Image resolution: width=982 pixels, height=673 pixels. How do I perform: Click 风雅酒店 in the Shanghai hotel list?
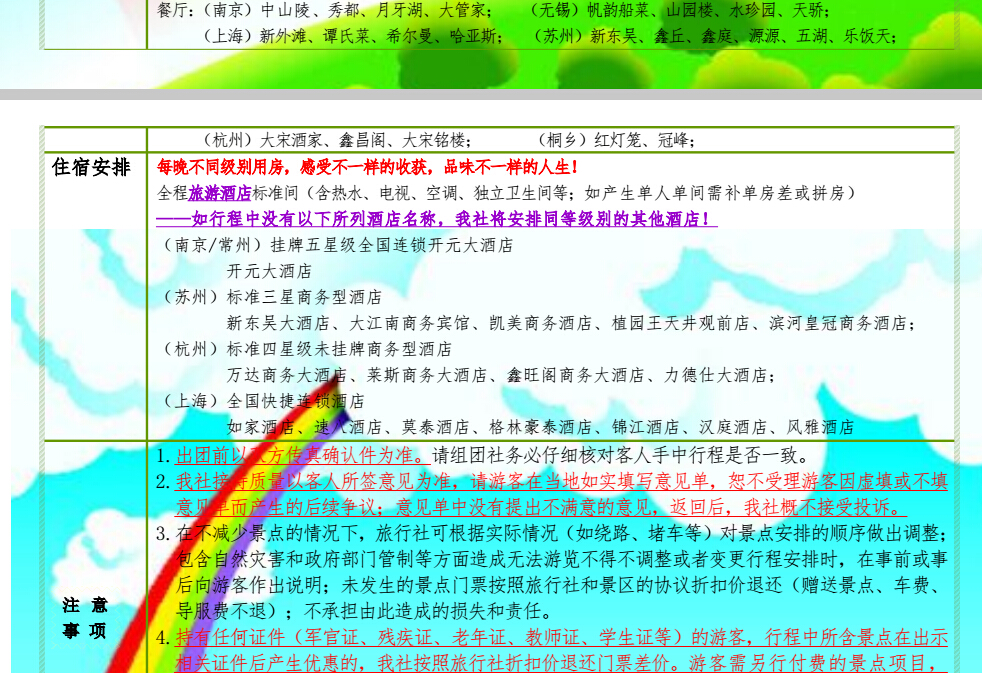point(820,427)
